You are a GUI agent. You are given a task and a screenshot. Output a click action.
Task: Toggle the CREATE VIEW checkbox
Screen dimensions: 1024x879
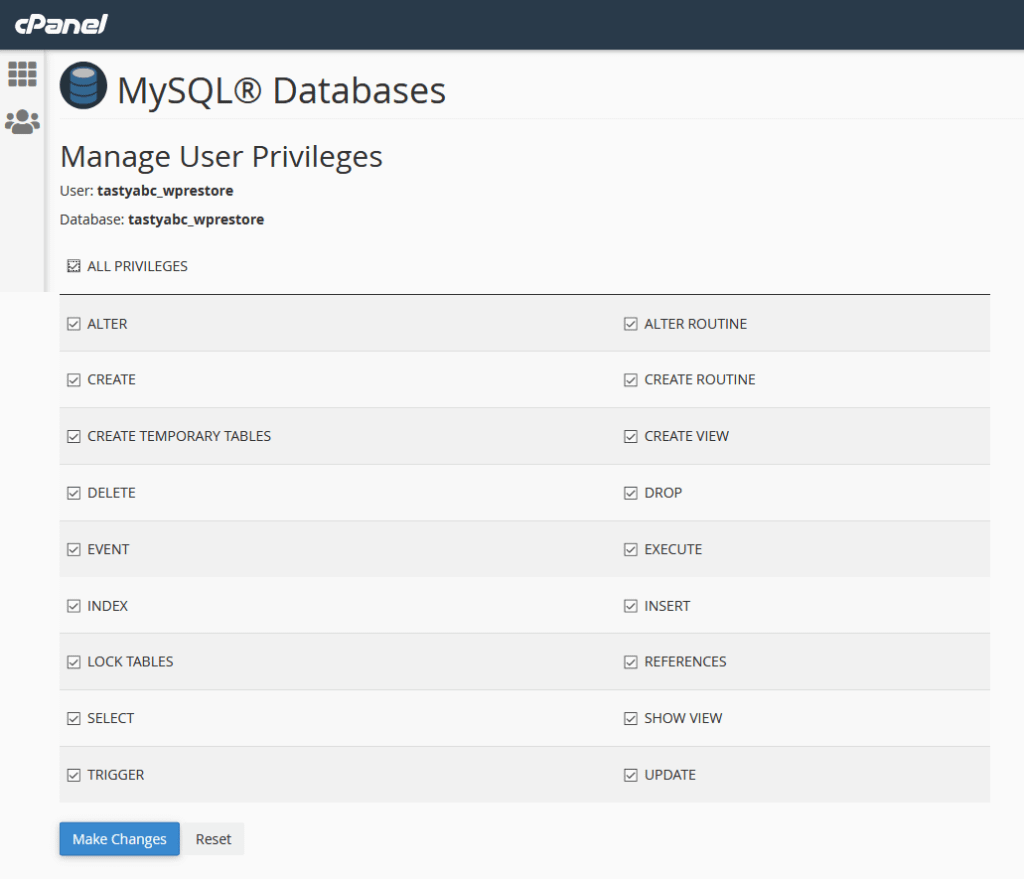click(630, 436)
